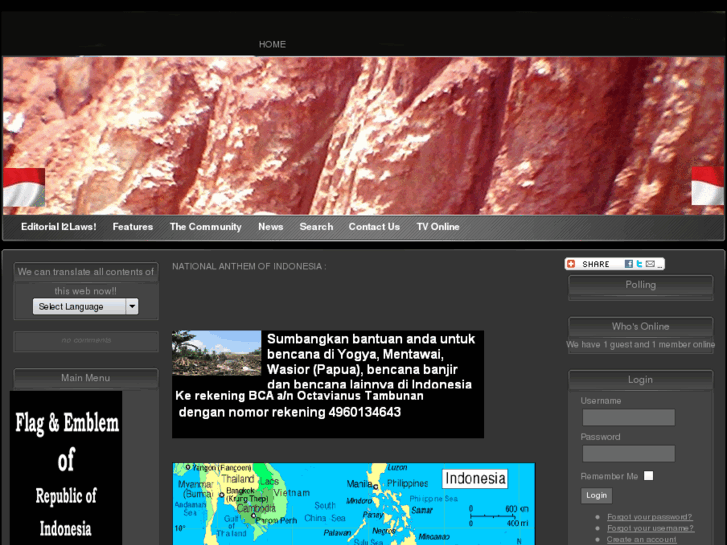
Task: Focus the Username input field
Action: (x=628, y=417)
